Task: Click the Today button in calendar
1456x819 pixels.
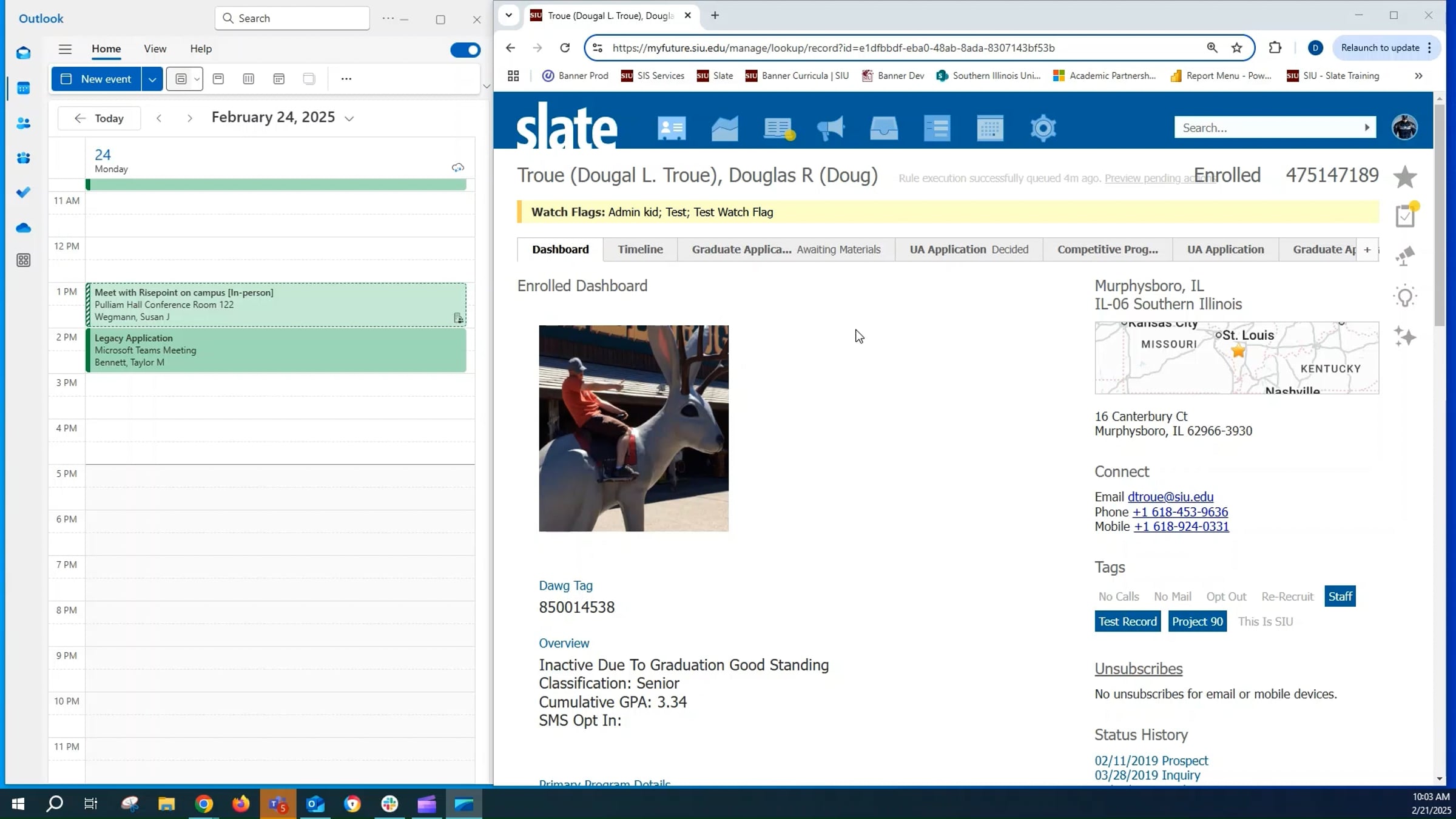Action: coord(99,118)
